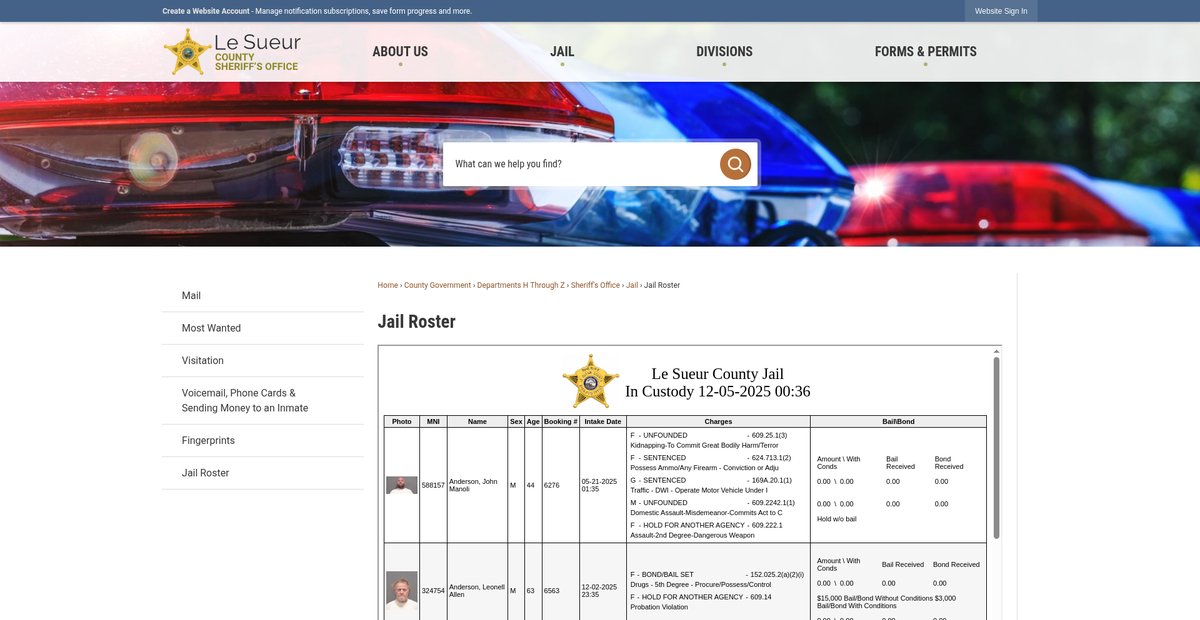The width and height of the screenshot is (1200, 620).
Task: Click the 'Probation Violation' charge text
Action: point(661,607)
